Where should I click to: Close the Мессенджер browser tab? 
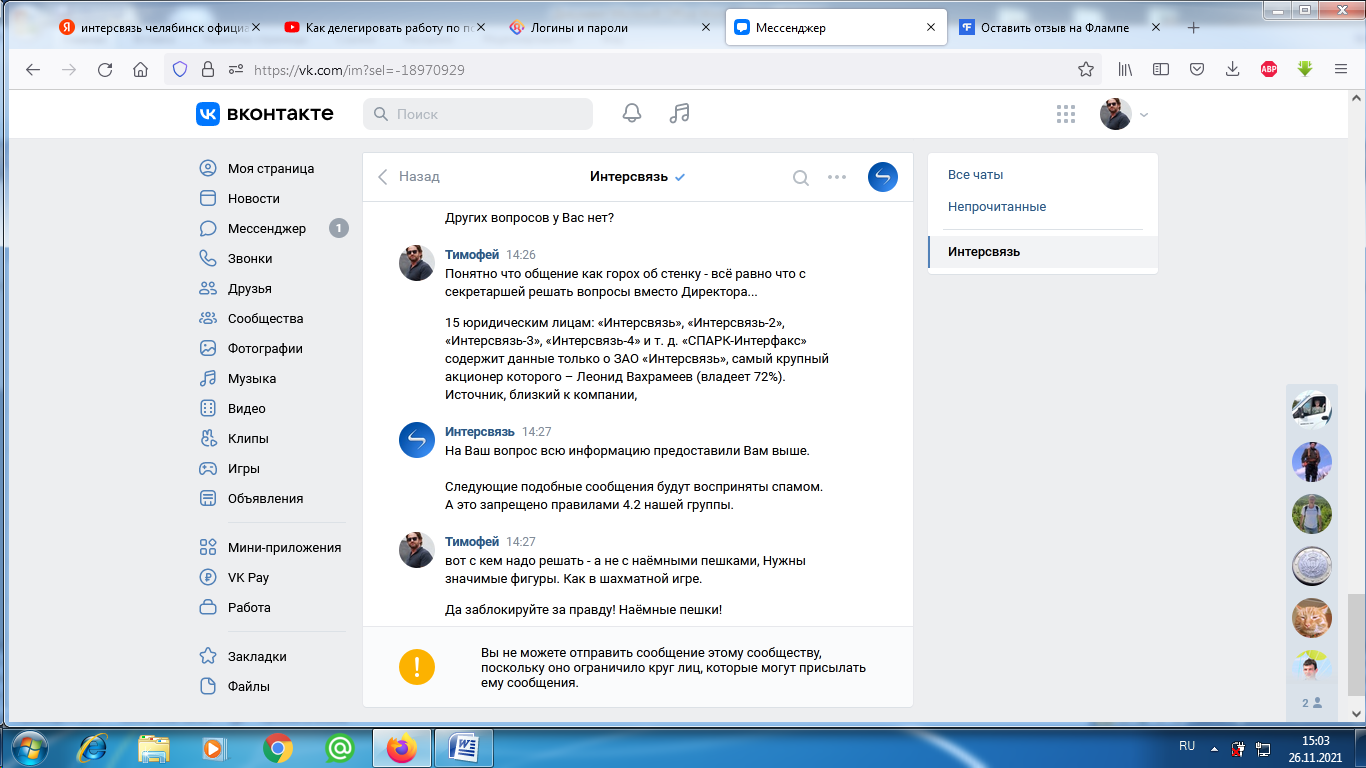931,28
